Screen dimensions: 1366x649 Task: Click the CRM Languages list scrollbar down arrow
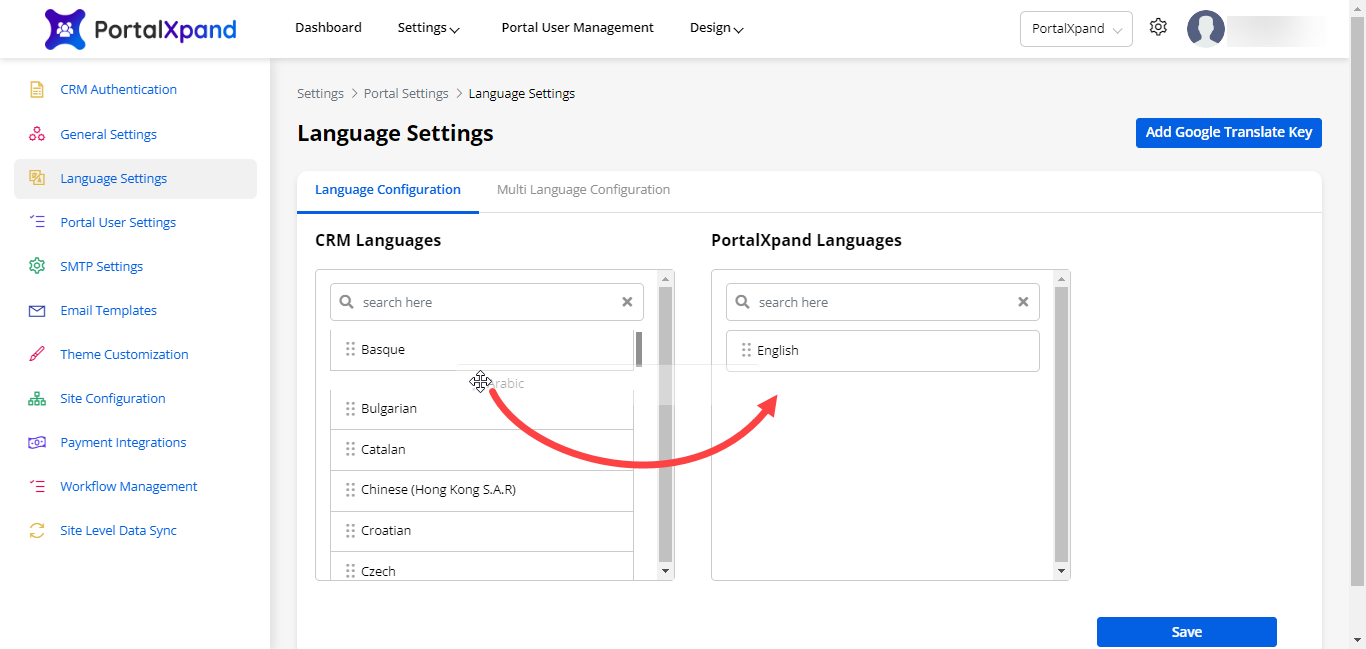[x=666, y=571]
